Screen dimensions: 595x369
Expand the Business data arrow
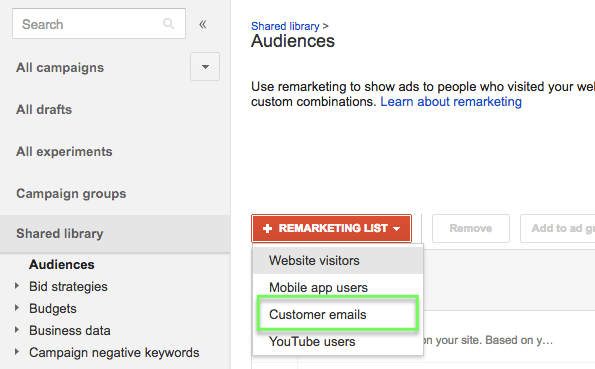pos(17,330)
